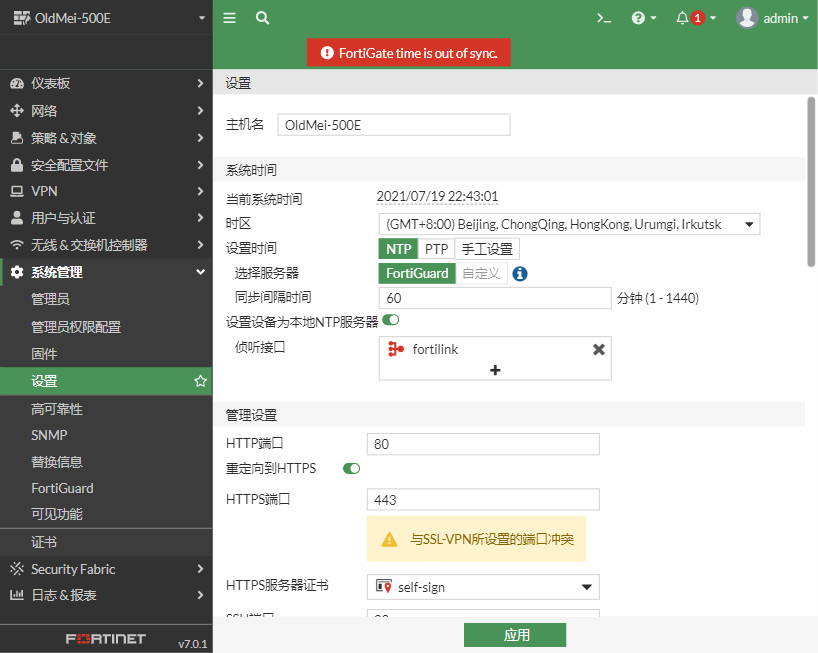This screenshot has height=653, width=818.
Task: Click the Fortinet logo
Action: pos(106,639)
